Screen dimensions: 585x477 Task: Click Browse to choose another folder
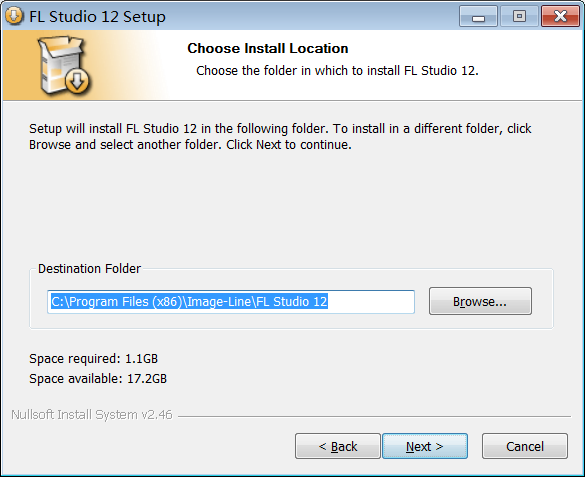pyautogui.click(x=480, y=301)
